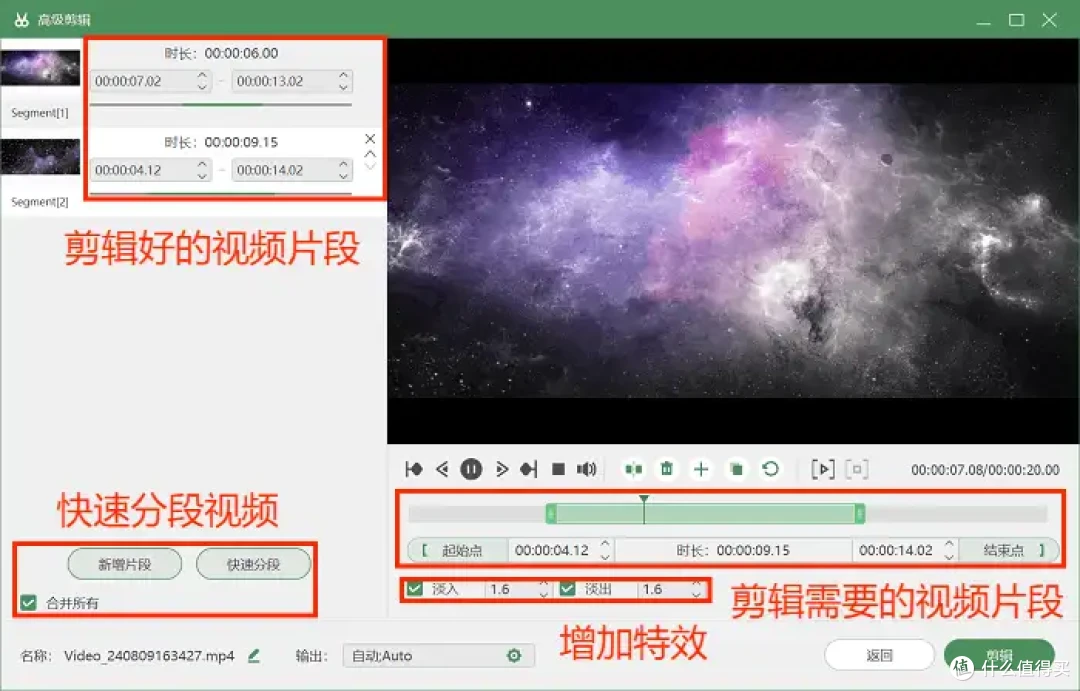Click the Segment[1] progress bar
The width and height of the screenshot is (1080, 691).
(220, 105)
